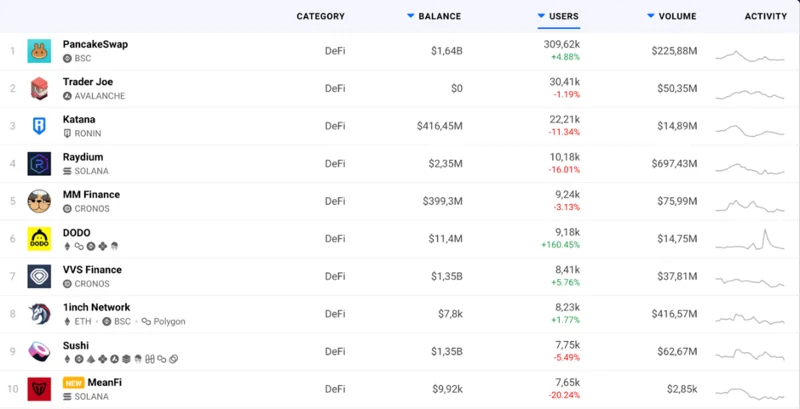Open the MeanFi dapp name link

pyautogui.click(x=105, y=382)
